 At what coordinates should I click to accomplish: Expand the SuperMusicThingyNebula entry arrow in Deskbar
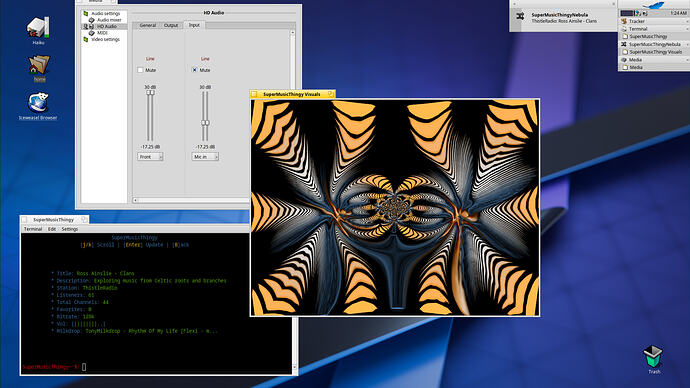point(686,44)
